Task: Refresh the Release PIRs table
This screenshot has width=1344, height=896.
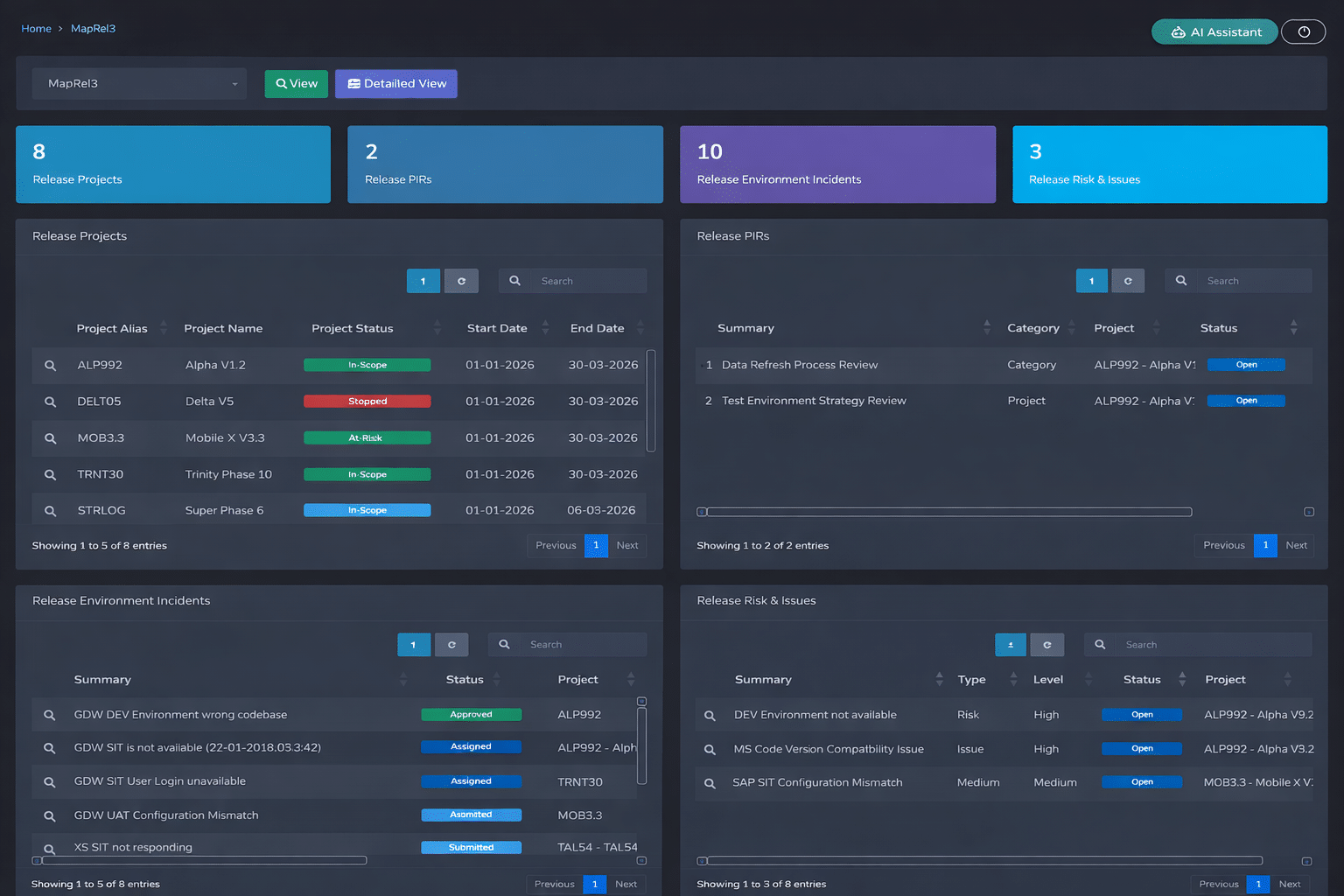Action: (x=1128, y=281)
